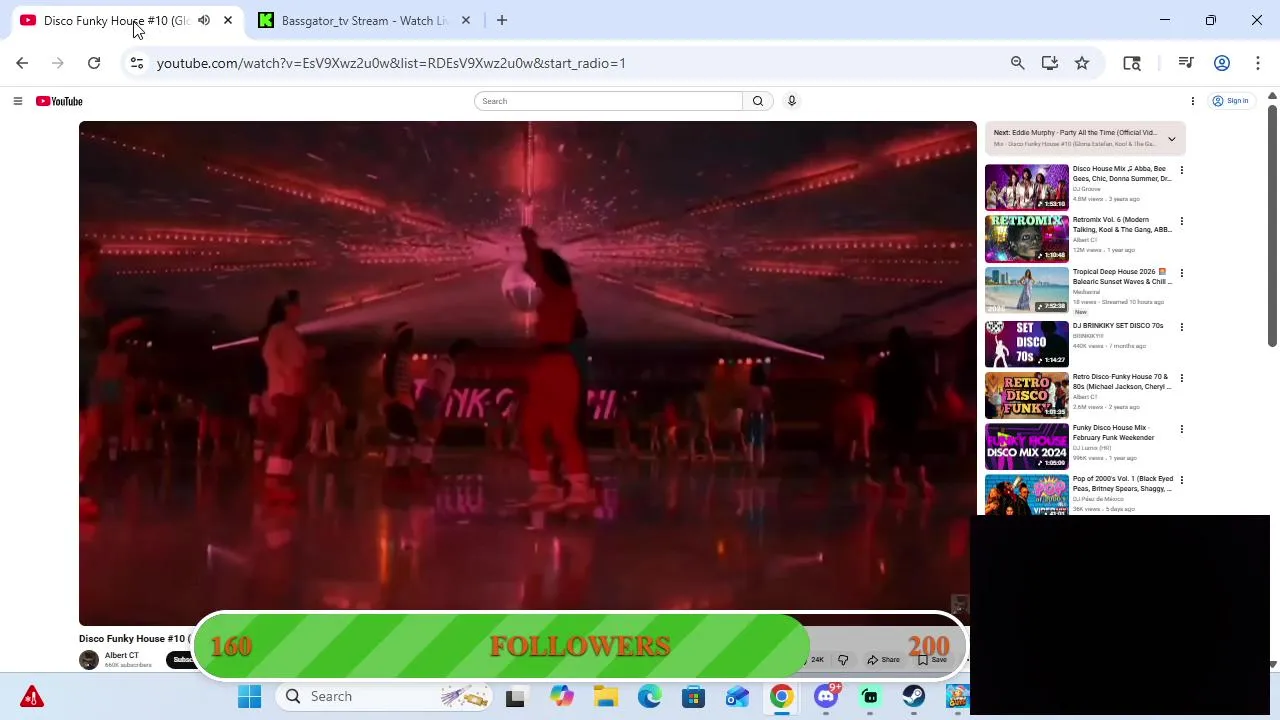Open options menu for DJ BRINKIKY SET DISCO 70s
This screenshot has width=1280, height=720.
pos(1181,327)
